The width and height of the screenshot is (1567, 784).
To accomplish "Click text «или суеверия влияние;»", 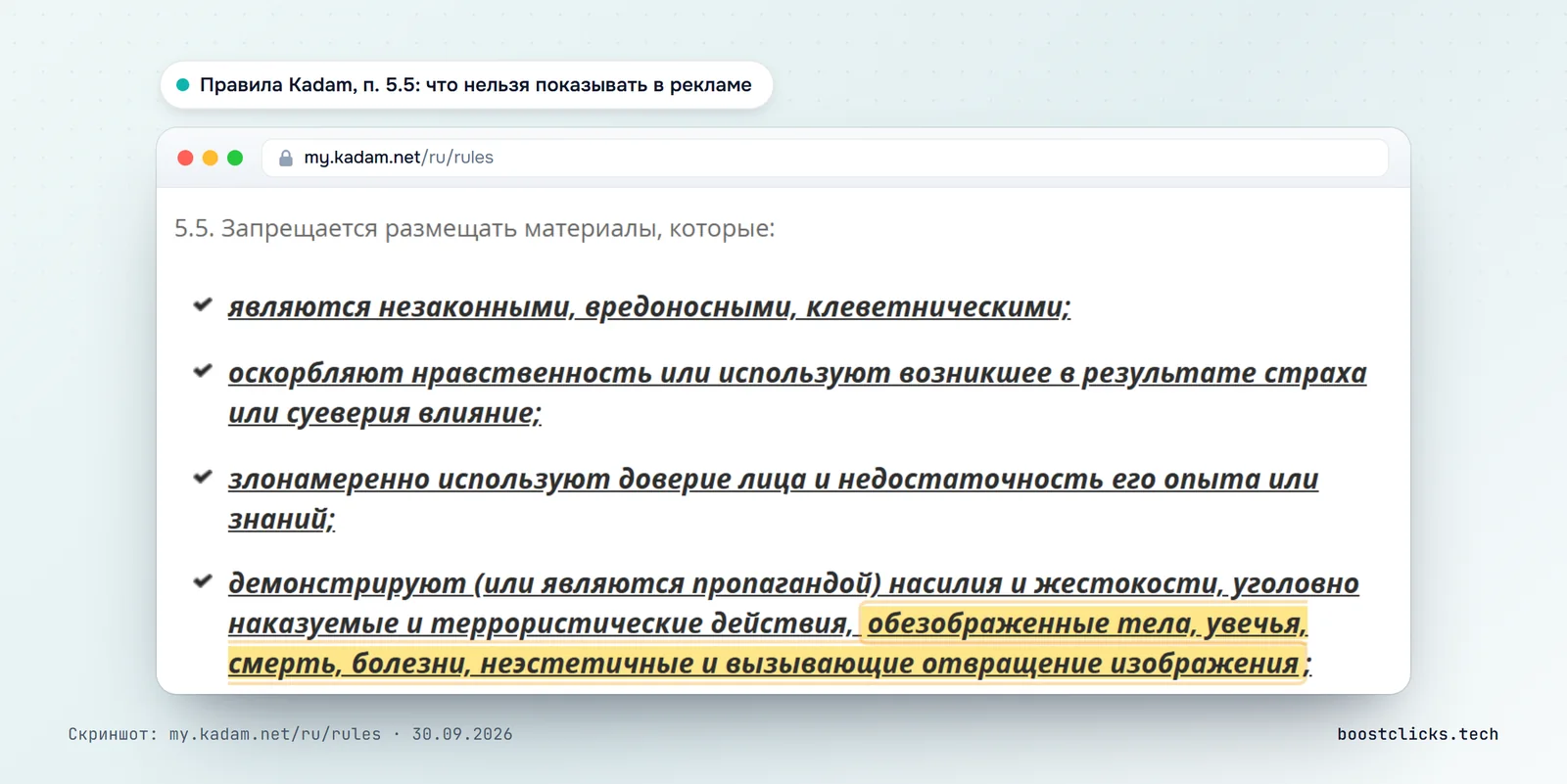I will point(385,414).
